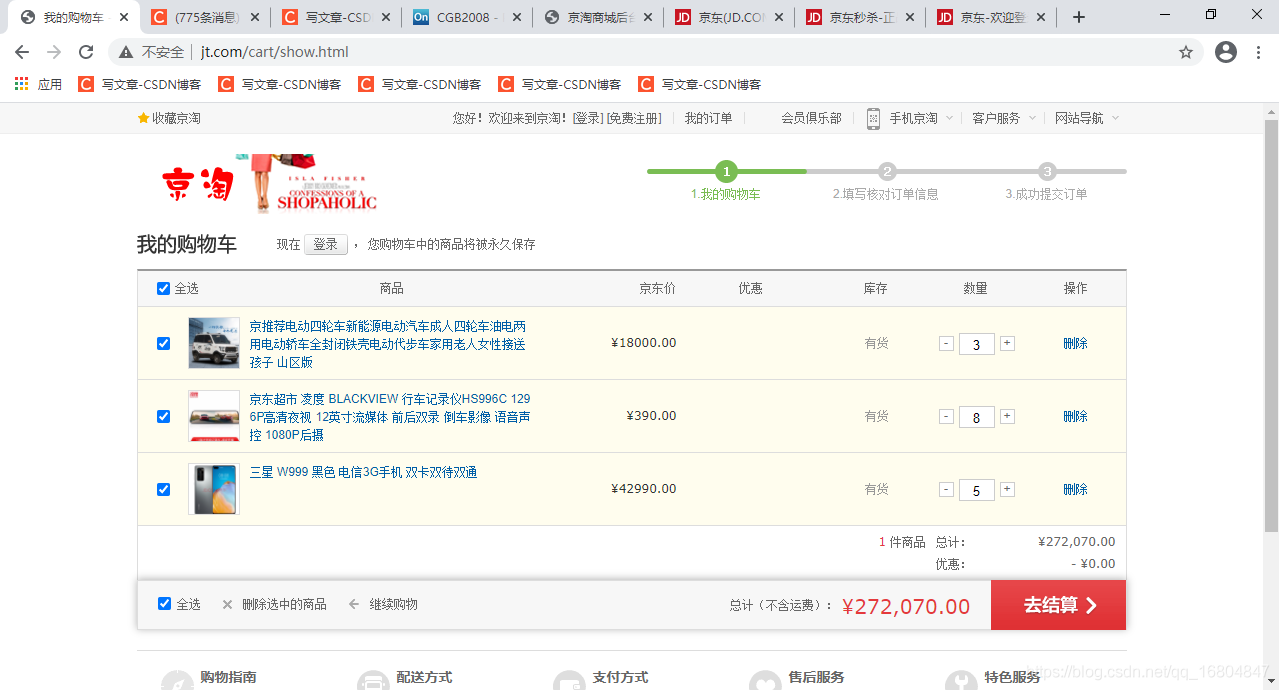Switch to the 京东(JD.COM) browser tab

(729, 18)
